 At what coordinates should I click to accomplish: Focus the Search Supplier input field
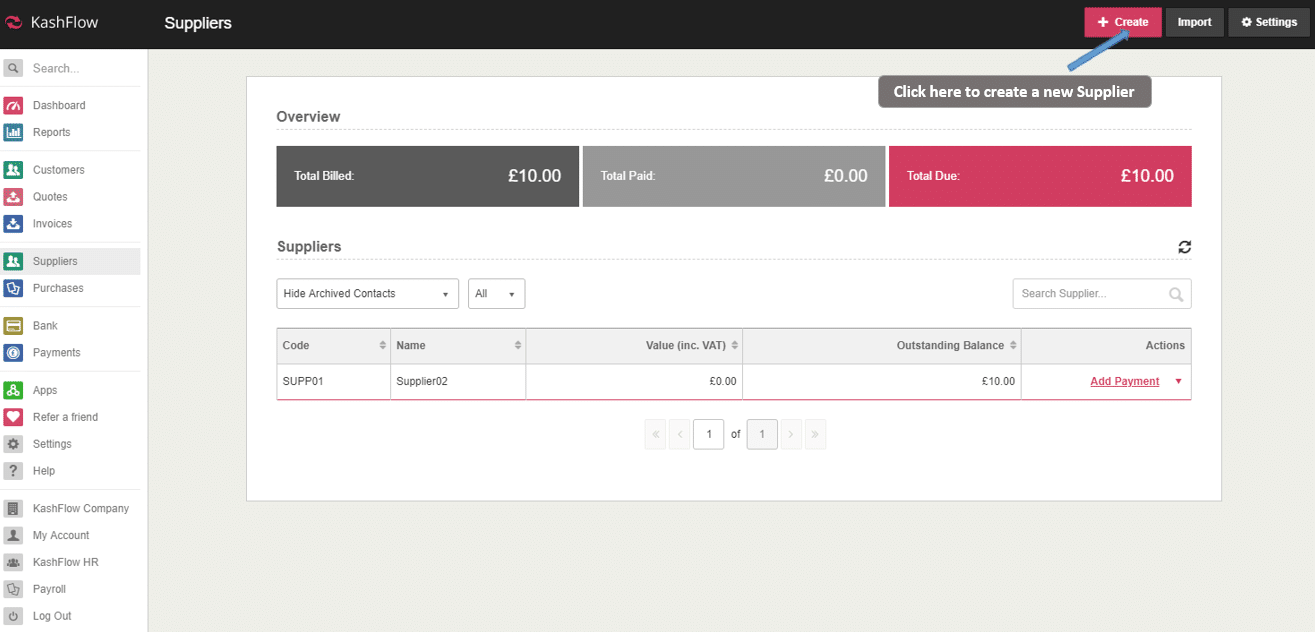click(1090, 294)
